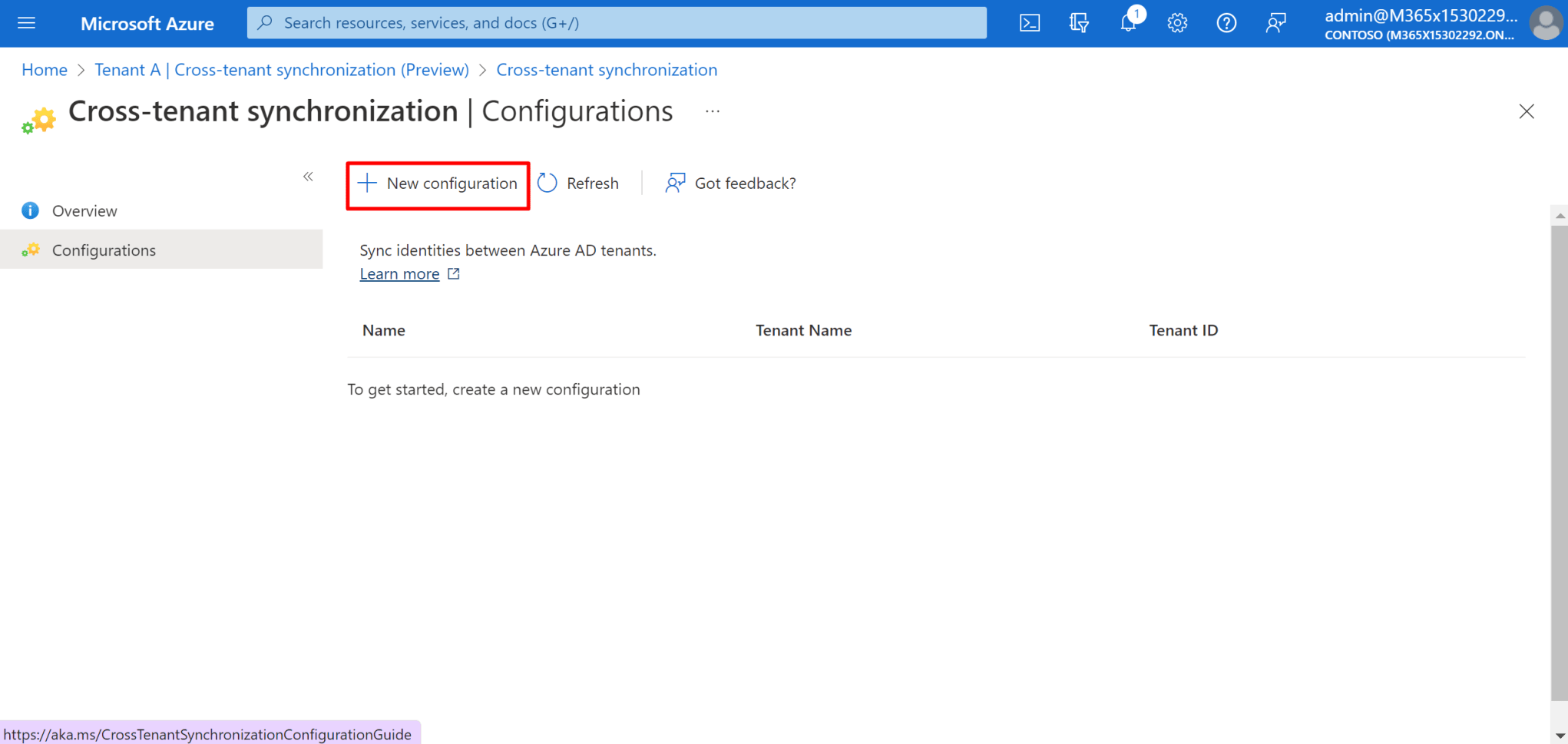Select Configurations in the sidebar

(x=104, y=250)
